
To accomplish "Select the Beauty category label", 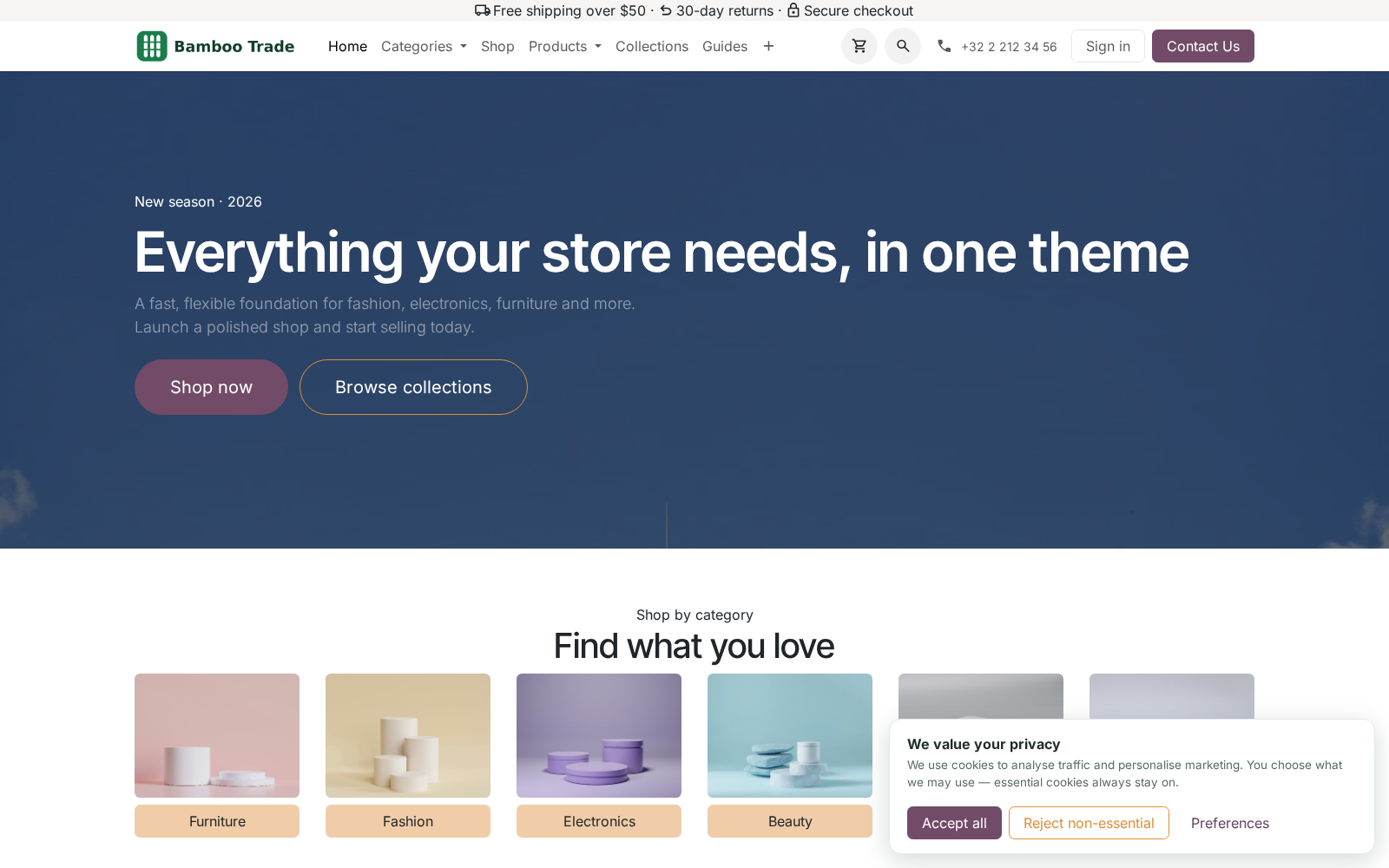I will point(790,821).
